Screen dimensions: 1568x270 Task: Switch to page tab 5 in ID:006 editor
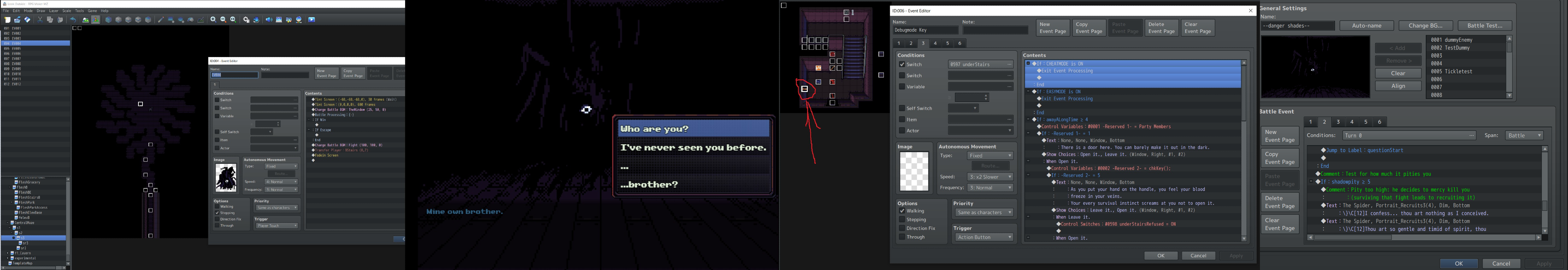tap(948, 43)
